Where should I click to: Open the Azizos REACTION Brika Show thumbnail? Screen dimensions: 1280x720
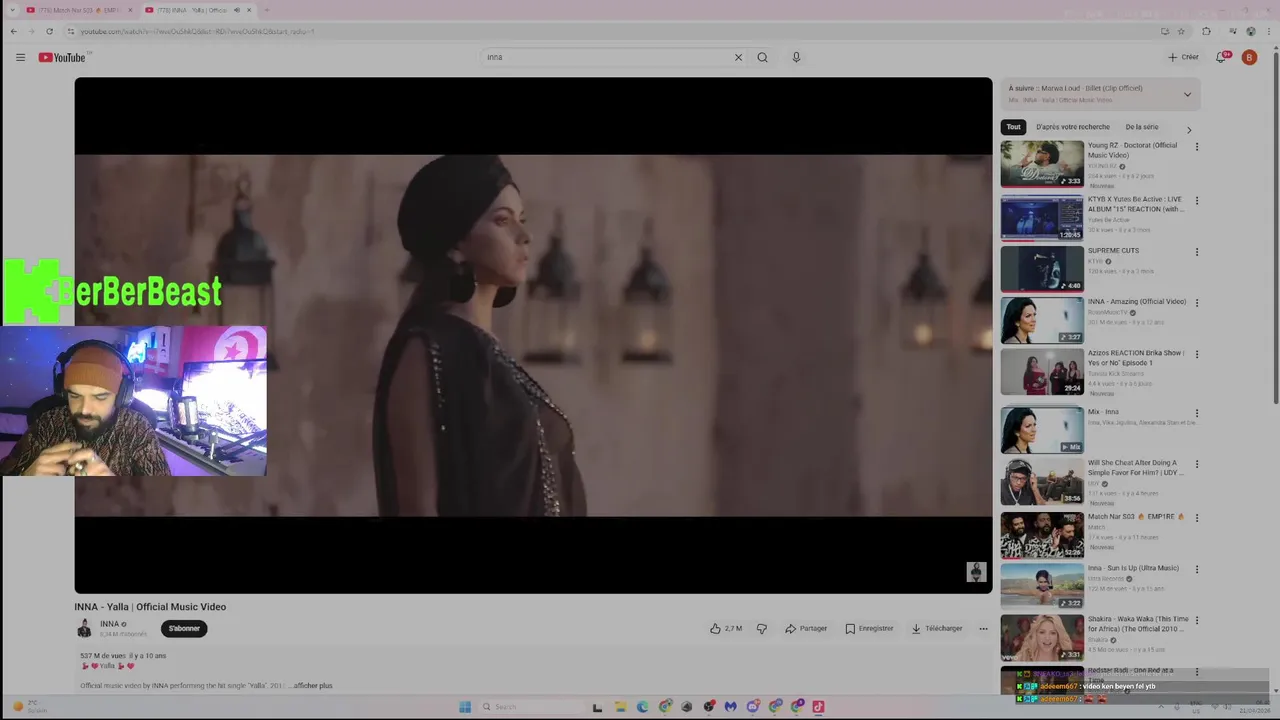tap(1042, 372)
